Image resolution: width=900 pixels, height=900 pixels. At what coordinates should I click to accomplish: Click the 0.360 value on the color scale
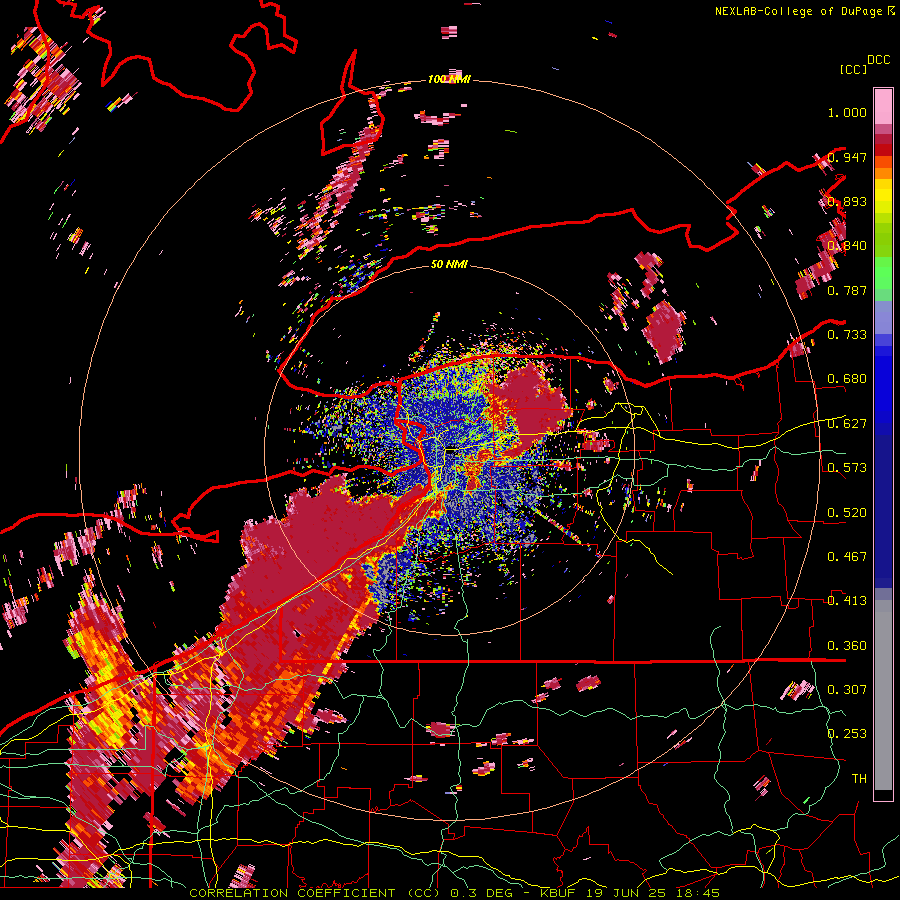tap(847, 646)
